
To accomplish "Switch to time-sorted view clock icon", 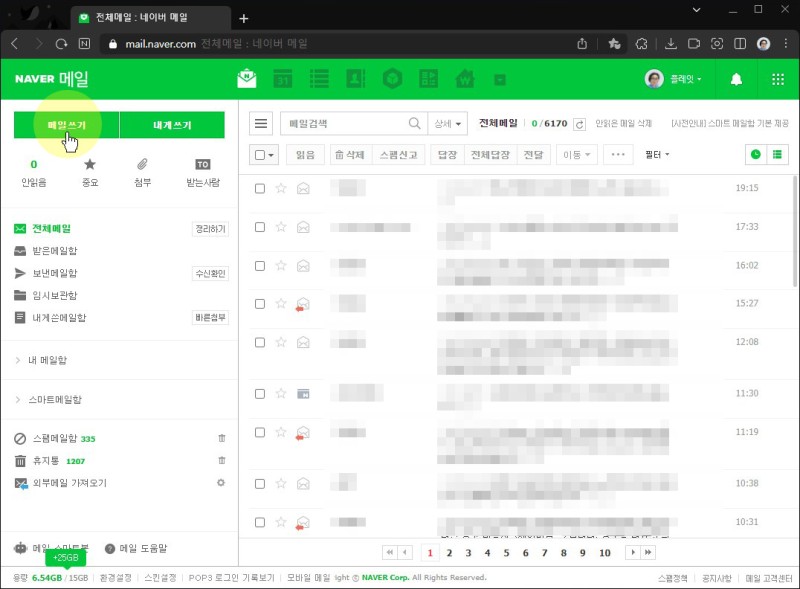I will pos(756,155).
